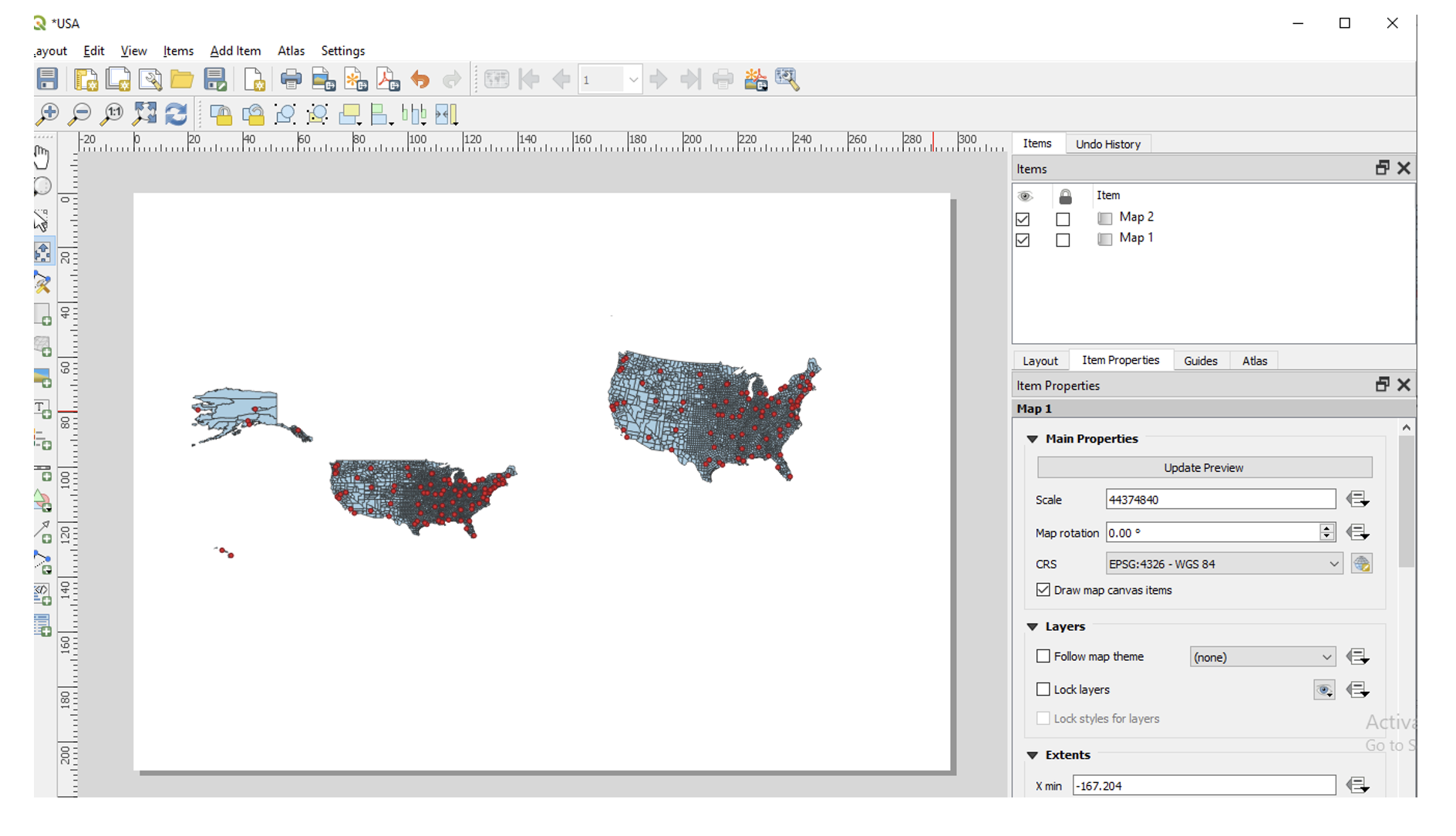Image resolution: width=1456 pixels, height=836 pixels.
Task: Toggle lock checkbox for Map 2
Action: pyautogui.click(x=1063, y=219)
